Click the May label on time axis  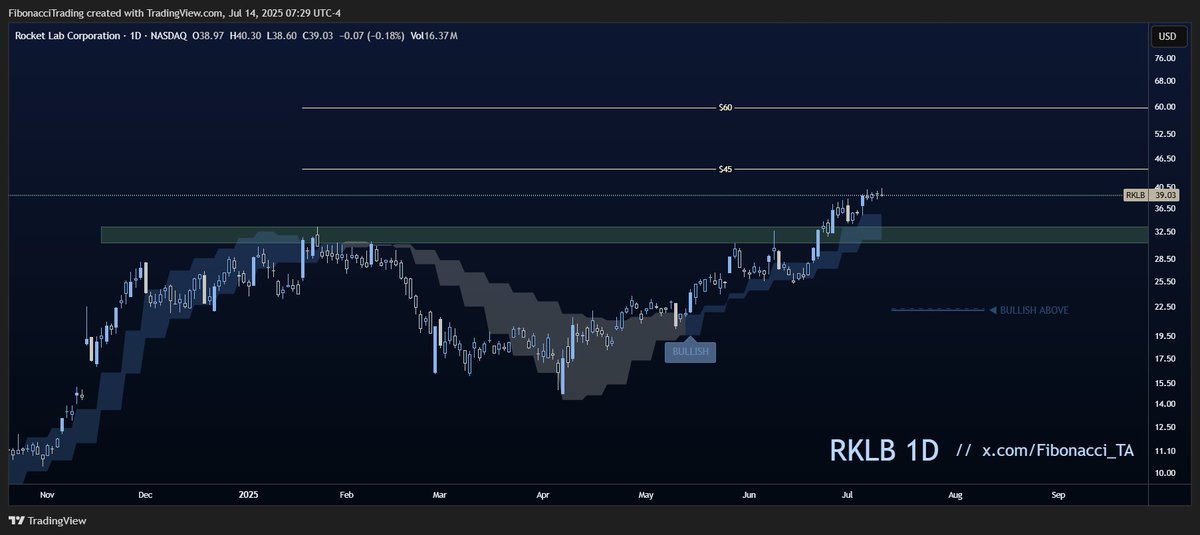(x=646, y=495)
